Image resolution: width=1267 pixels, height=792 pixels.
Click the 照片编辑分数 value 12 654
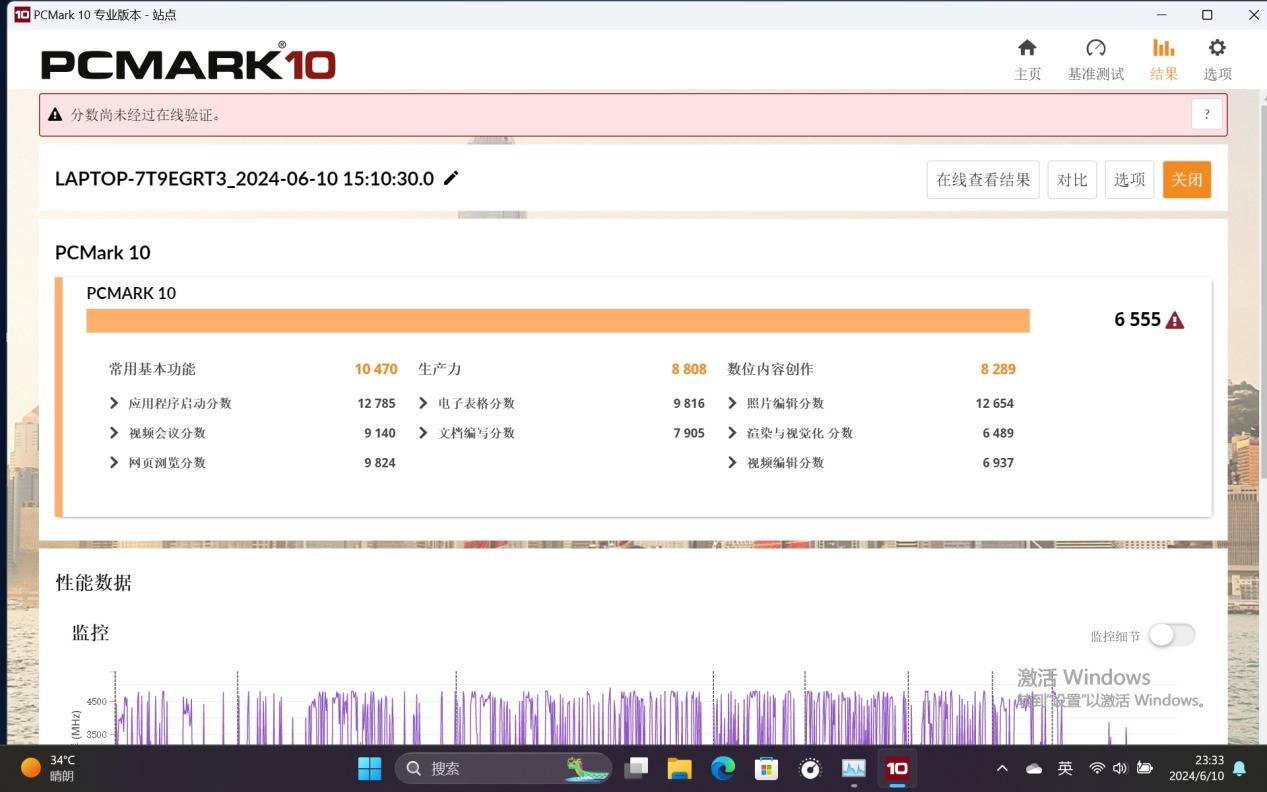pyautogui.click(x=995, y=403)
